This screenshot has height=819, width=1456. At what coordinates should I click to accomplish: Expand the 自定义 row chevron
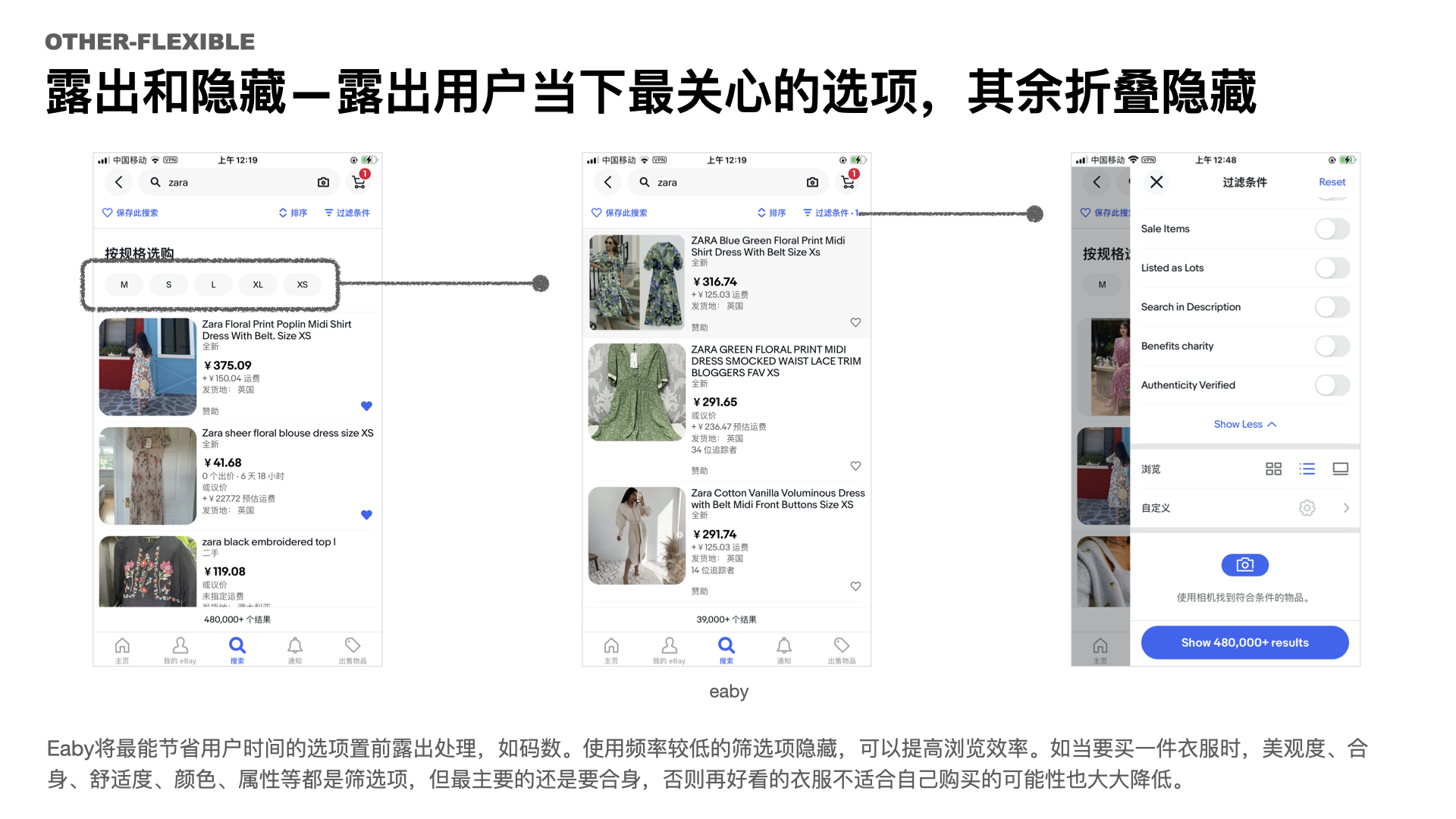click(x=1346, y=508)
